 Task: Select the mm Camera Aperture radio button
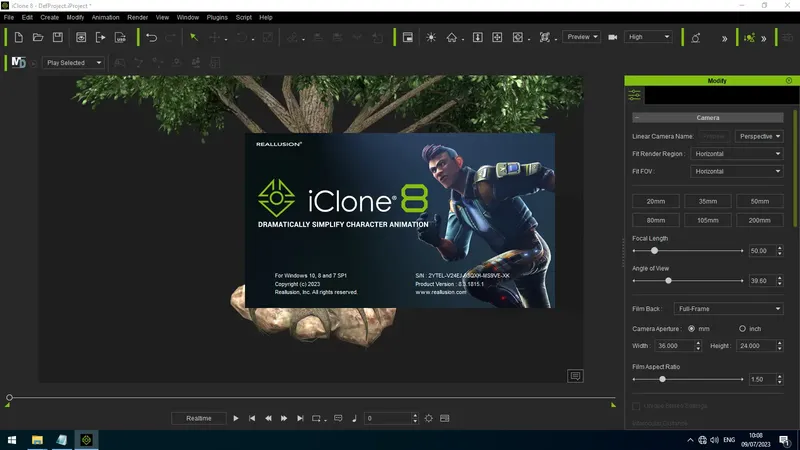pyautogui.click(x=691, y=328)
